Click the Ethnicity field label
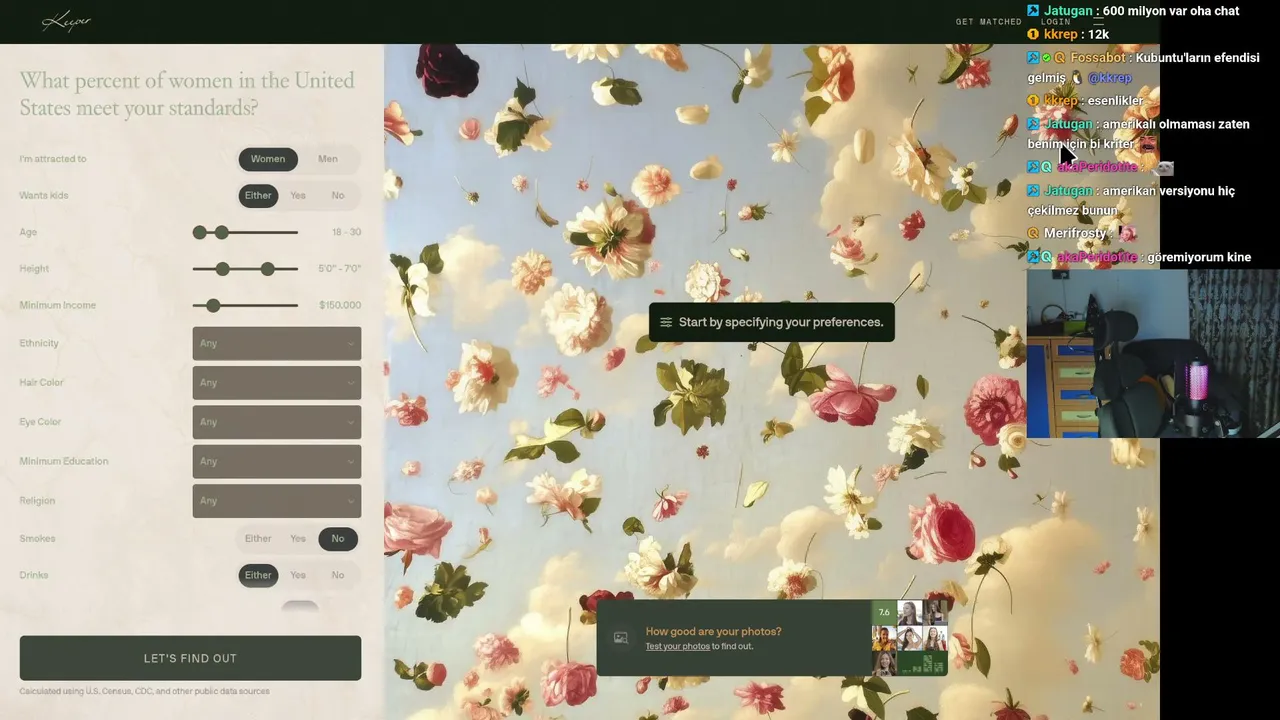This screenshot has height=720, width=1280. pos(39,343)
